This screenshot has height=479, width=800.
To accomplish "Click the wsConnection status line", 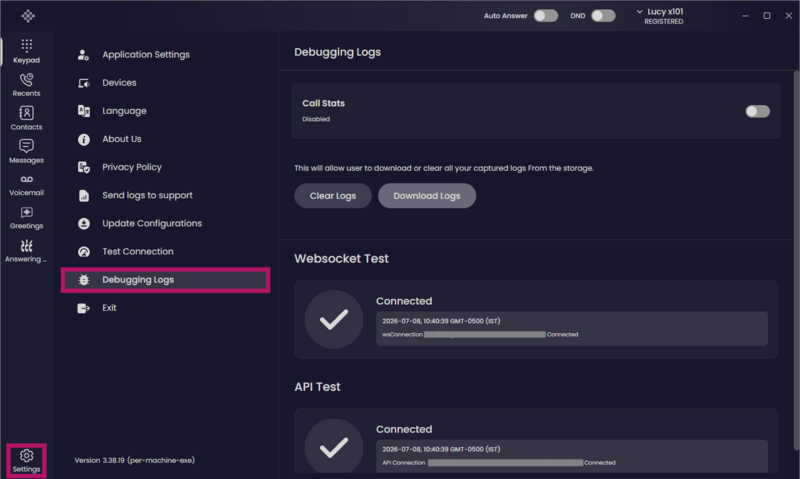I will [x=480, y=335].
